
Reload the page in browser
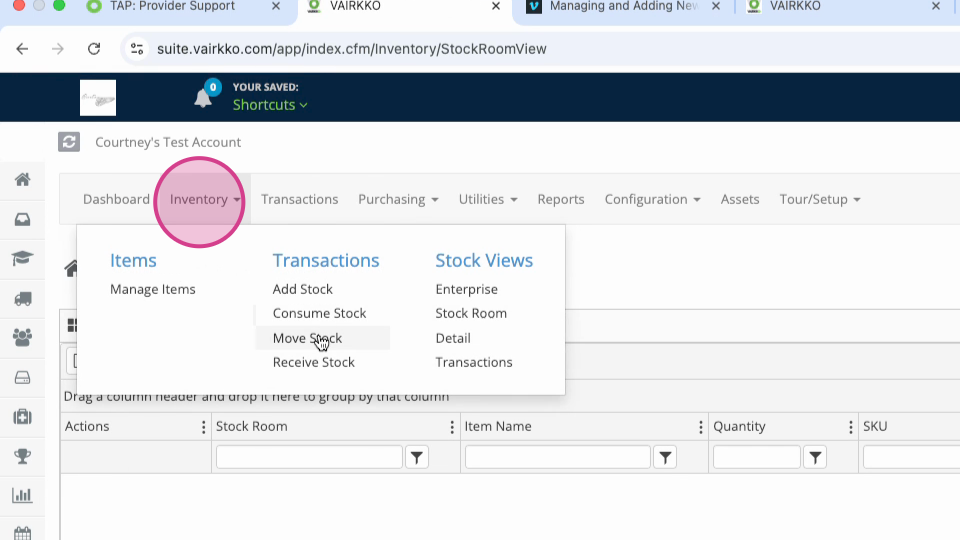click(94, 49)
